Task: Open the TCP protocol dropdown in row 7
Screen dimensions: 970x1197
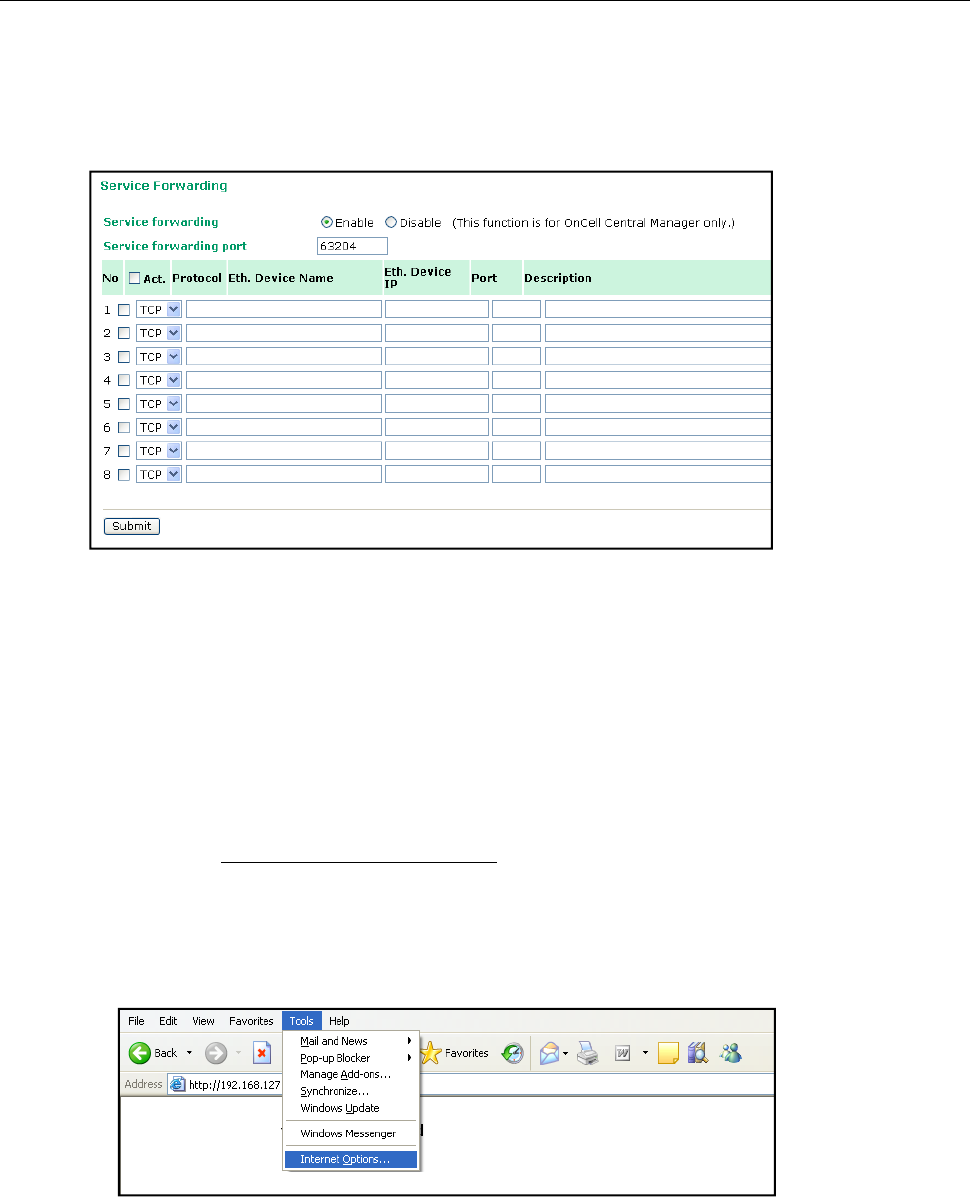Action: (x=159, y=450)
